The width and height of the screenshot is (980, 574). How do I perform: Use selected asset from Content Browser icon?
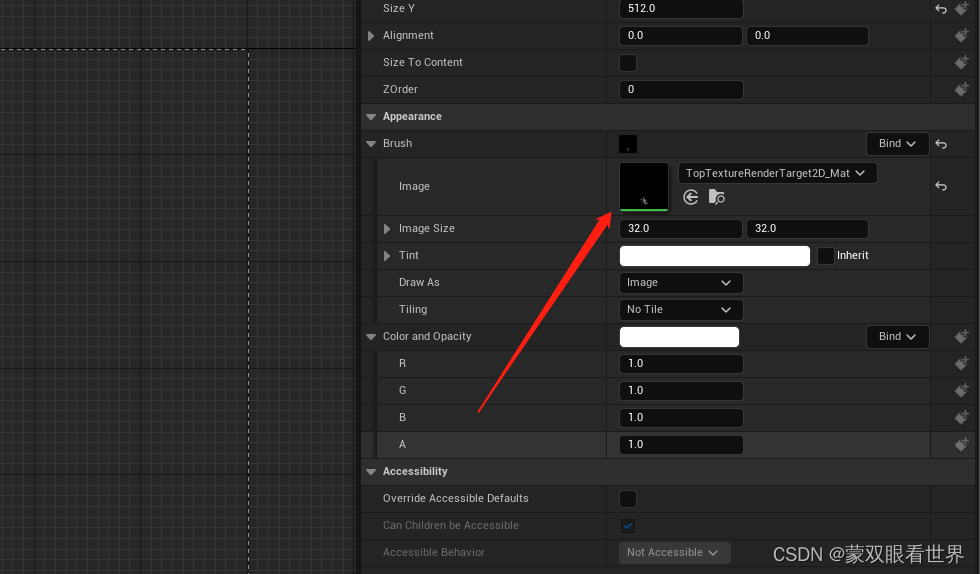tap(691, 198)
